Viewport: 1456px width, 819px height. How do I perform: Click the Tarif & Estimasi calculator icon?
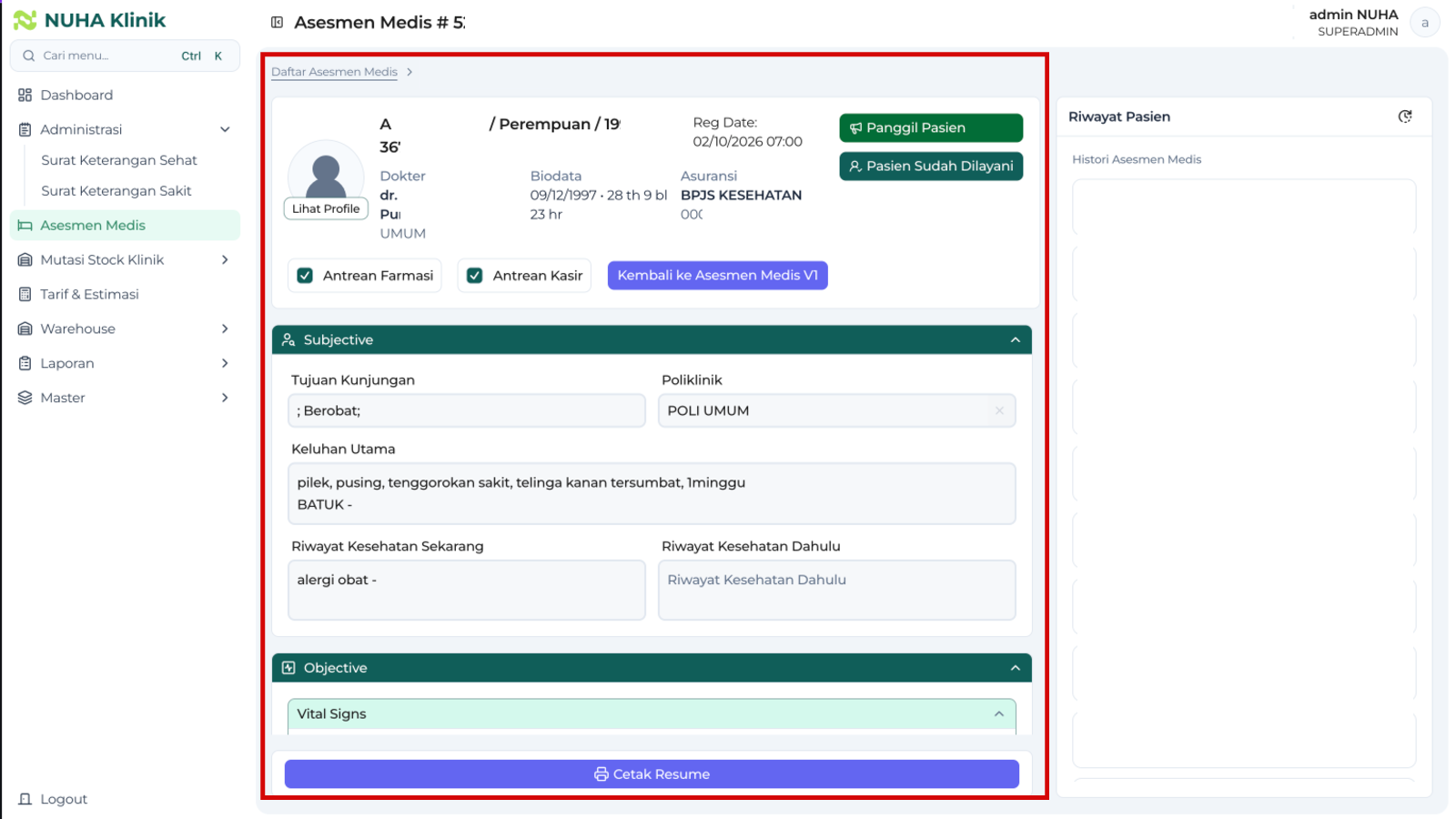coord(25,295)
